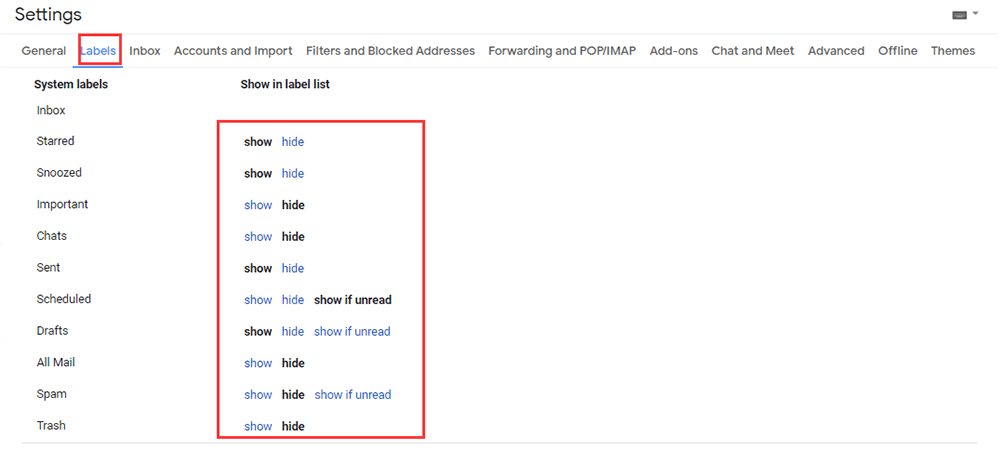Open the Inbox settings tab
1000x450 pixels.
pos(145,51)
